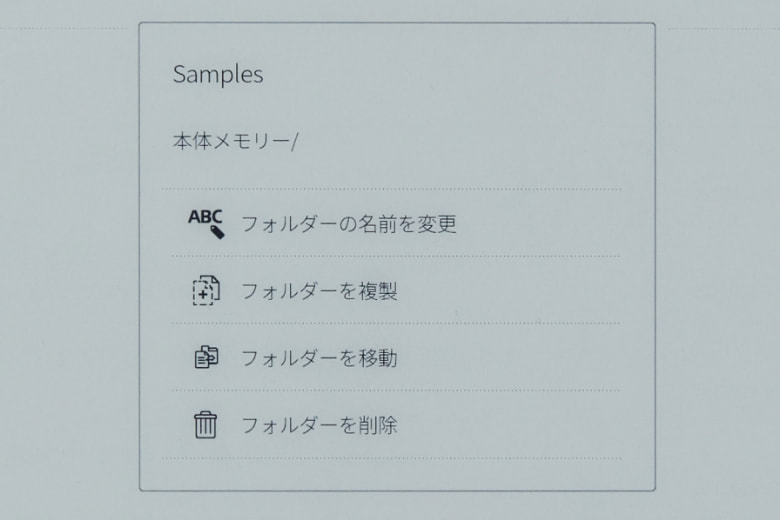Click the 本体メモリー/ path text

(x=235, y=142)
